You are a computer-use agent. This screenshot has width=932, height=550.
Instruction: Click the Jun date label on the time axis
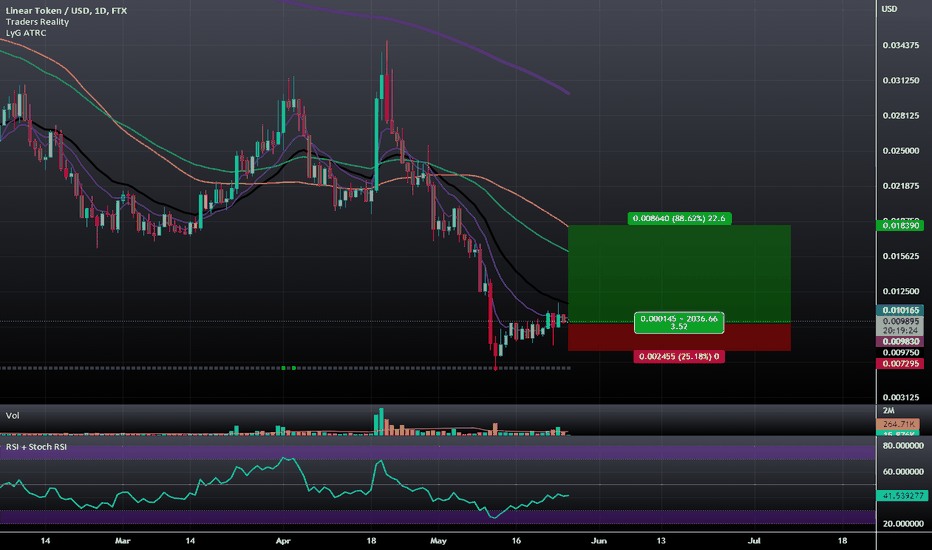pos(599,540)
